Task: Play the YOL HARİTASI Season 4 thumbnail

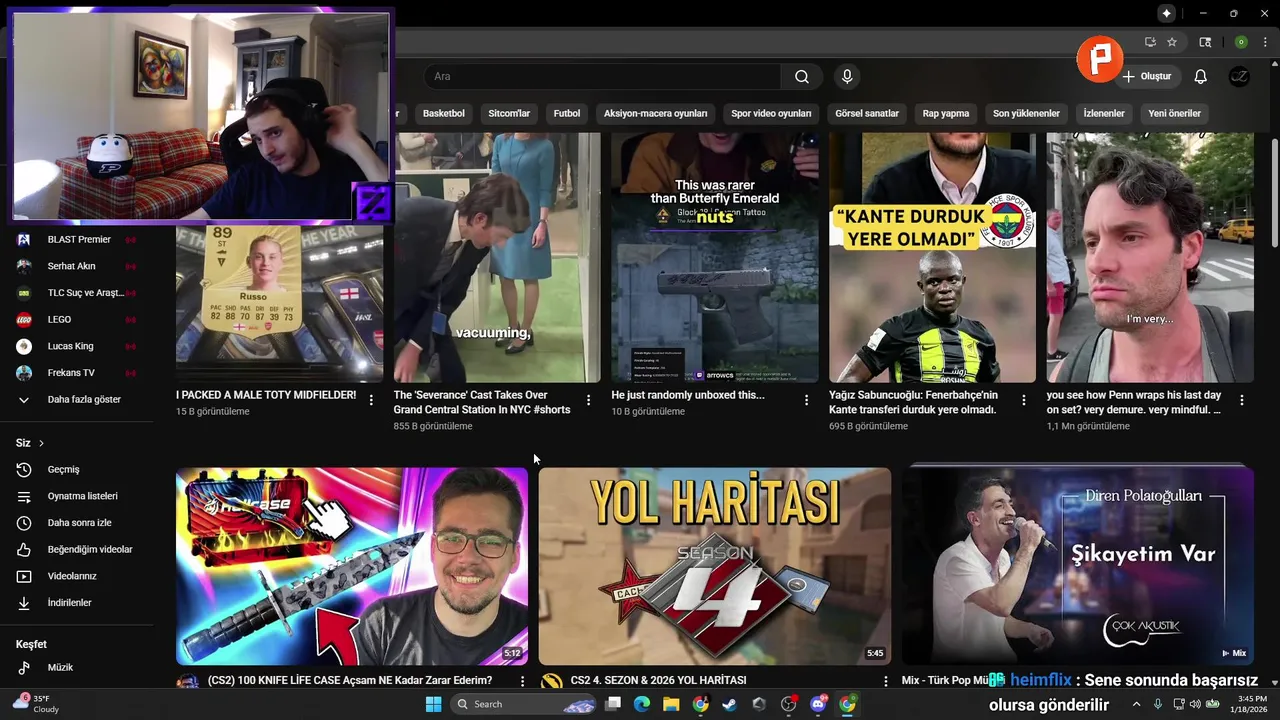Action: coord(714,566)
